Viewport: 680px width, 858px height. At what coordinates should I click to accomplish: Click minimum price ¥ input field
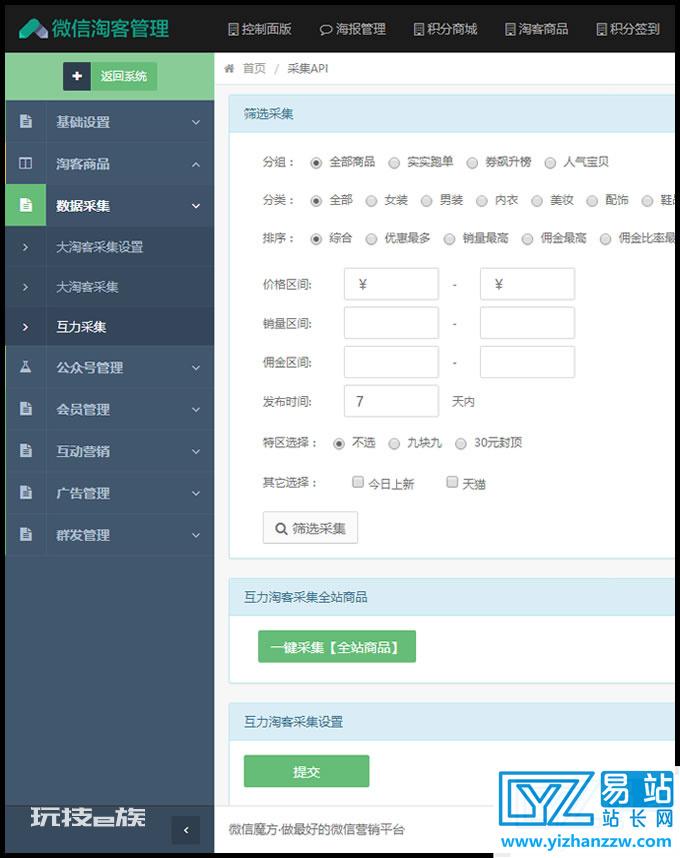click(391, 284)
